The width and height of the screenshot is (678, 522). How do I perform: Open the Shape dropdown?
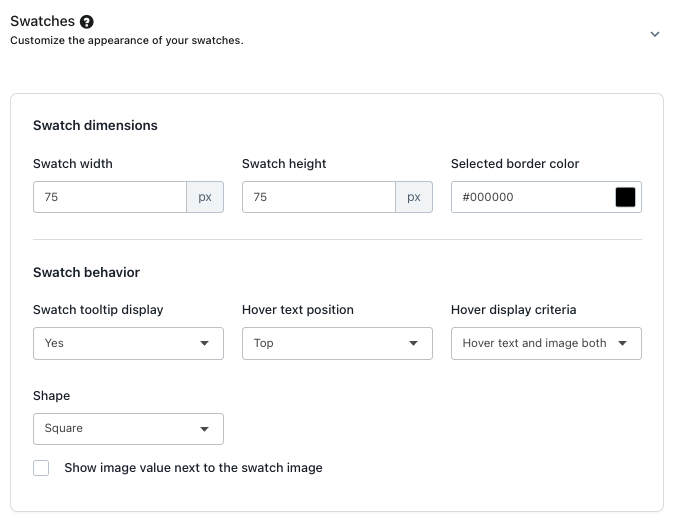coord(128,428)
